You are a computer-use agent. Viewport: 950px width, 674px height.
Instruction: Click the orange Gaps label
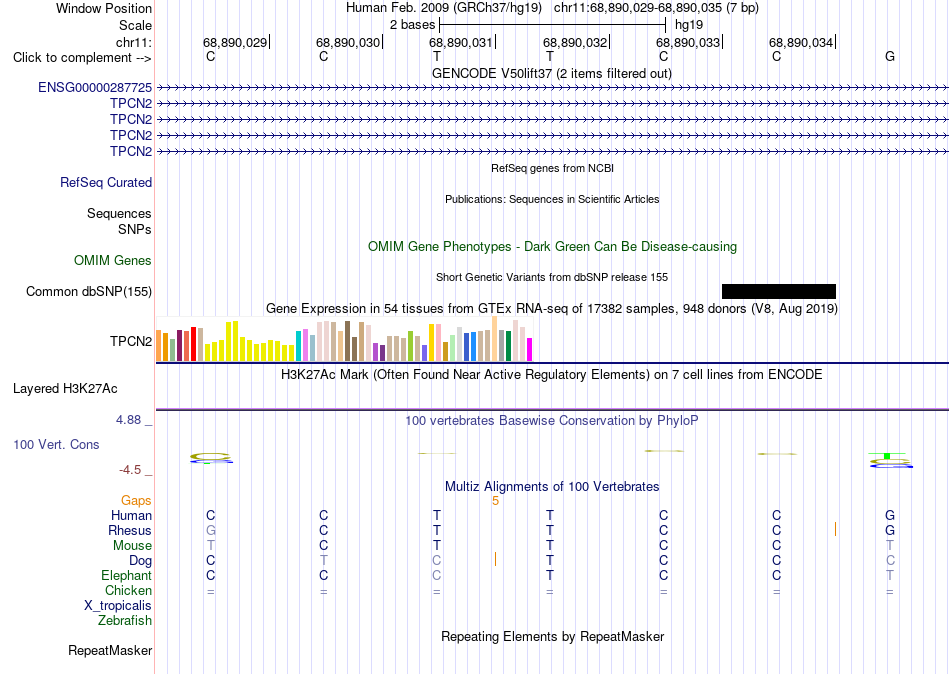136,501
